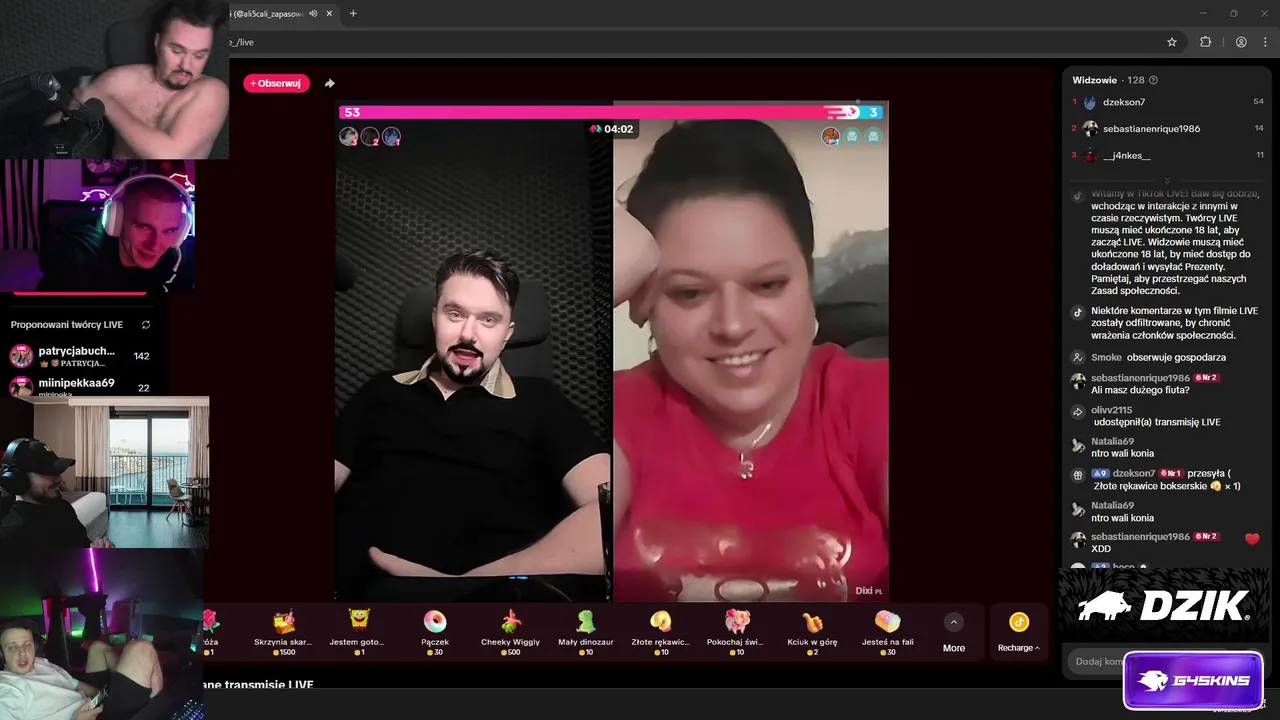Click the mute speaker icon on the tab

click(313, 13)
